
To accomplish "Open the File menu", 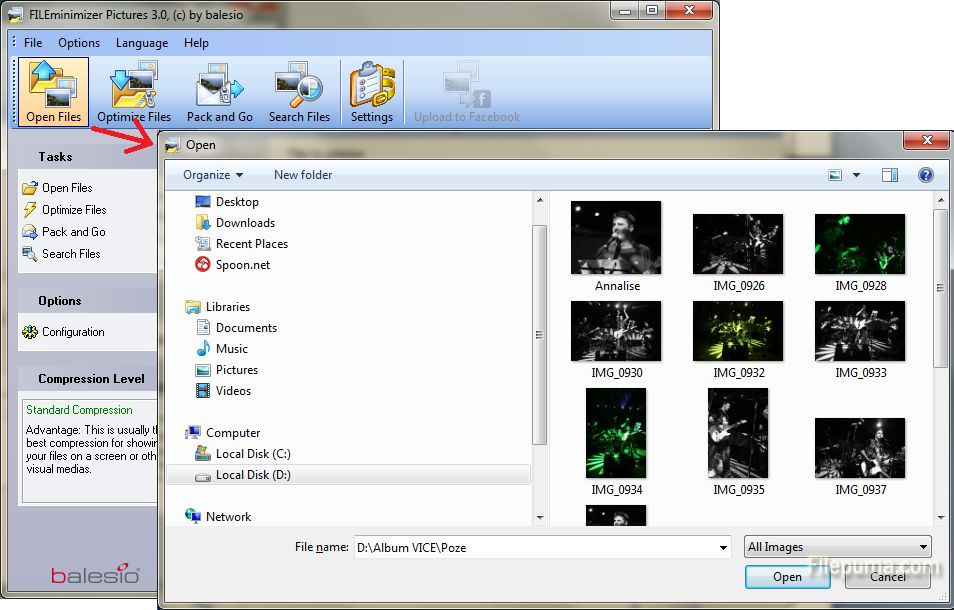I will click(x=33, y=43).
